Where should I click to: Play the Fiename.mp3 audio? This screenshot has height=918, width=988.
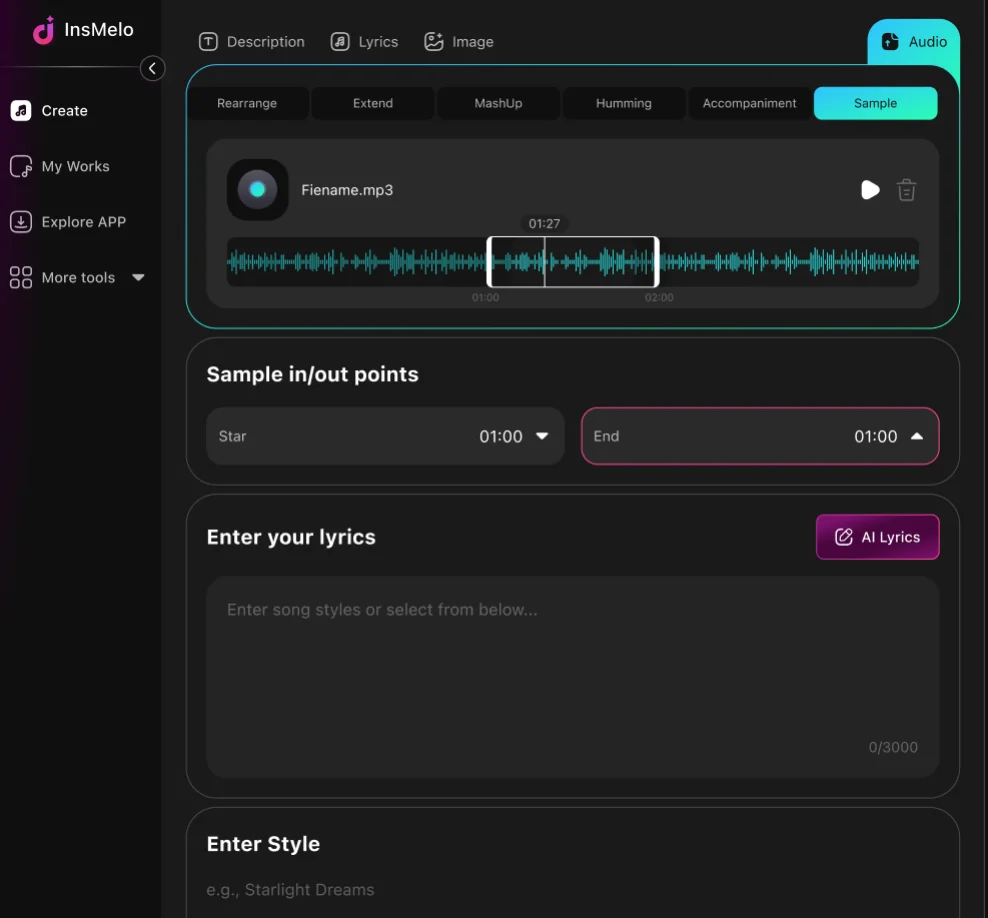(870, 190)
